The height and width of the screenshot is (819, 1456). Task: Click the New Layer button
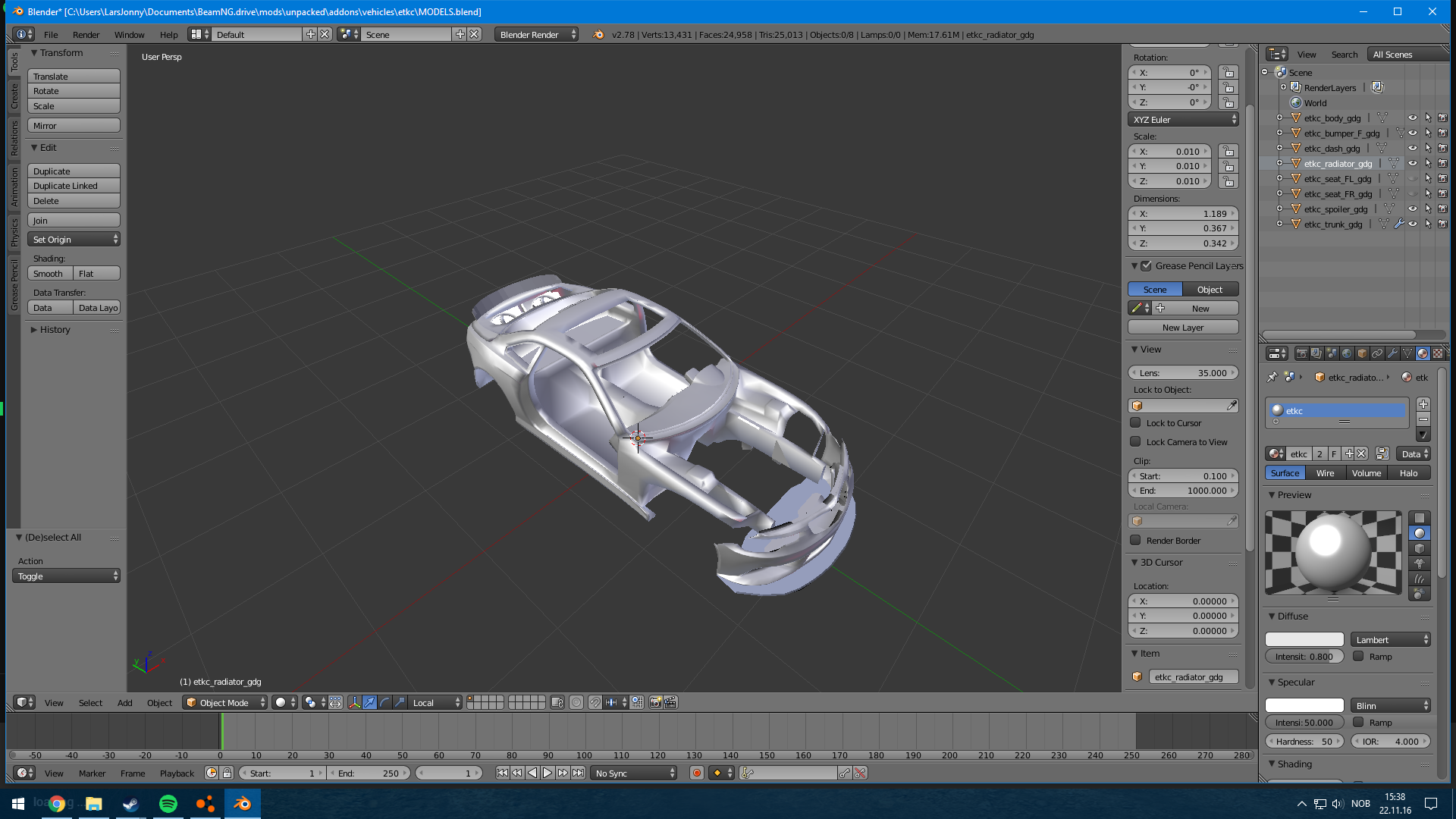click(1182, 328)
